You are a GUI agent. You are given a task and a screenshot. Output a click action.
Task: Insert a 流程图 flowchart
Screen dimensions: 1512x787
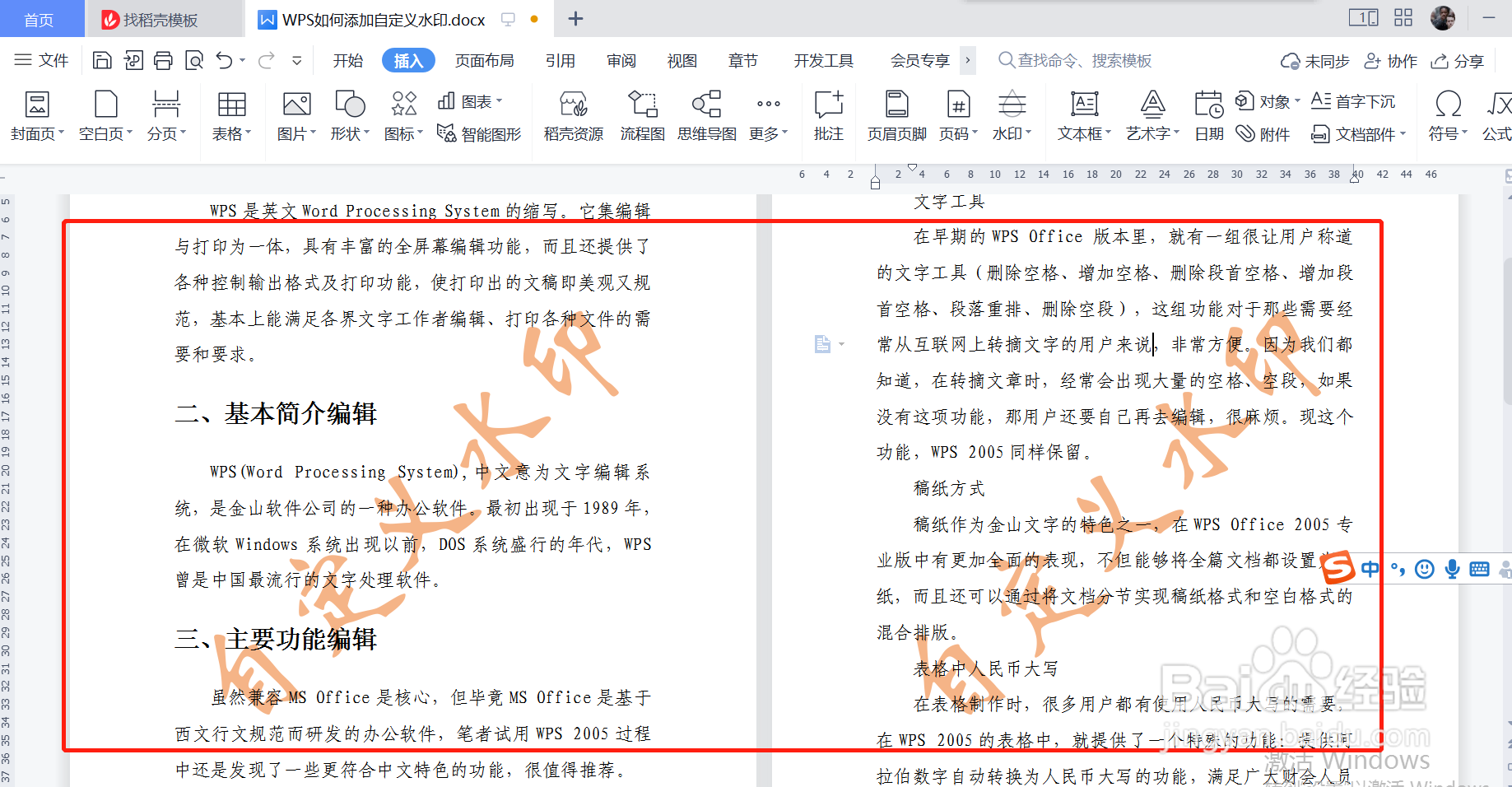click(x=642, y=116)
